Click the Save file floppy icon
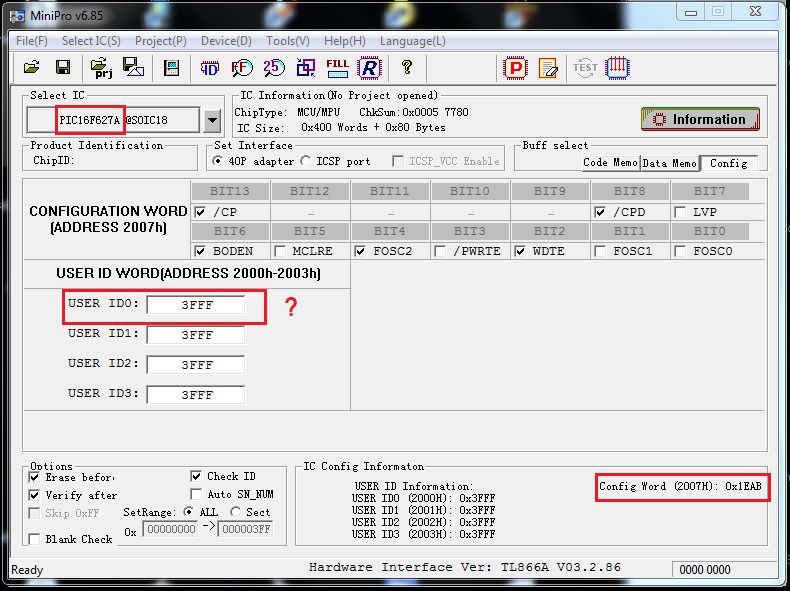 coord(63,67)
